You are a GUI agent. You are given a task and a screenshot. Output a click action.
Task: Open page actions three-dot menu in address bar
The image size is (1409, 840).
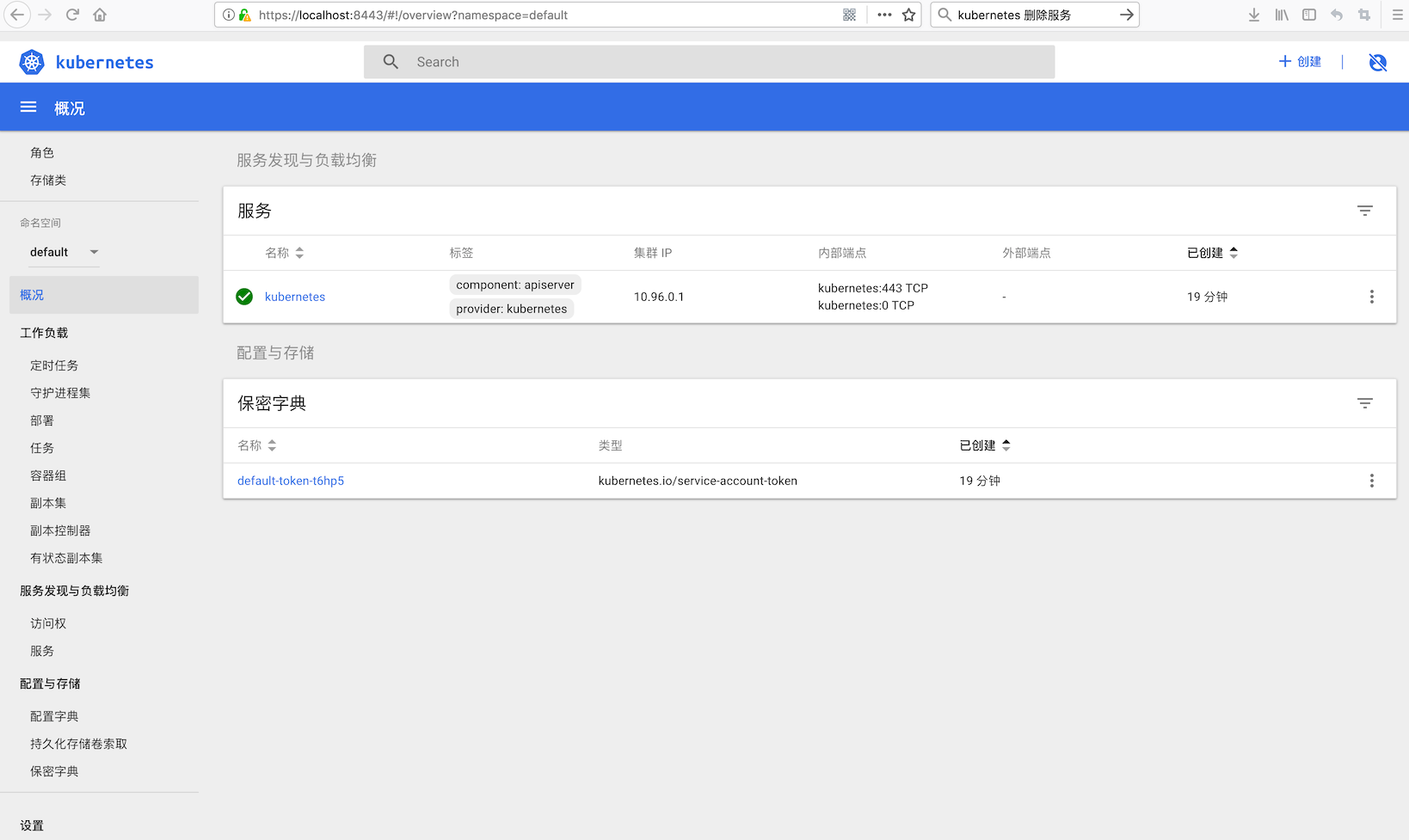(884, 15)
